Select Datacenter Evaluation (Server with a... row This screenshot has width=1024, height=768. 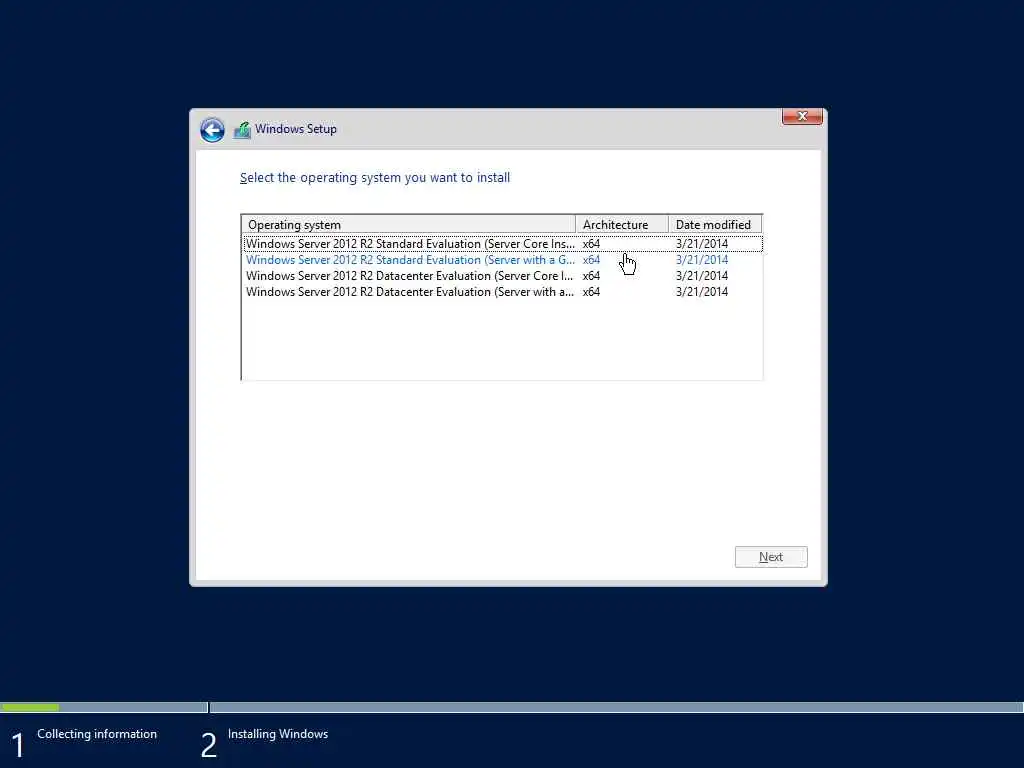coord(503,292)
